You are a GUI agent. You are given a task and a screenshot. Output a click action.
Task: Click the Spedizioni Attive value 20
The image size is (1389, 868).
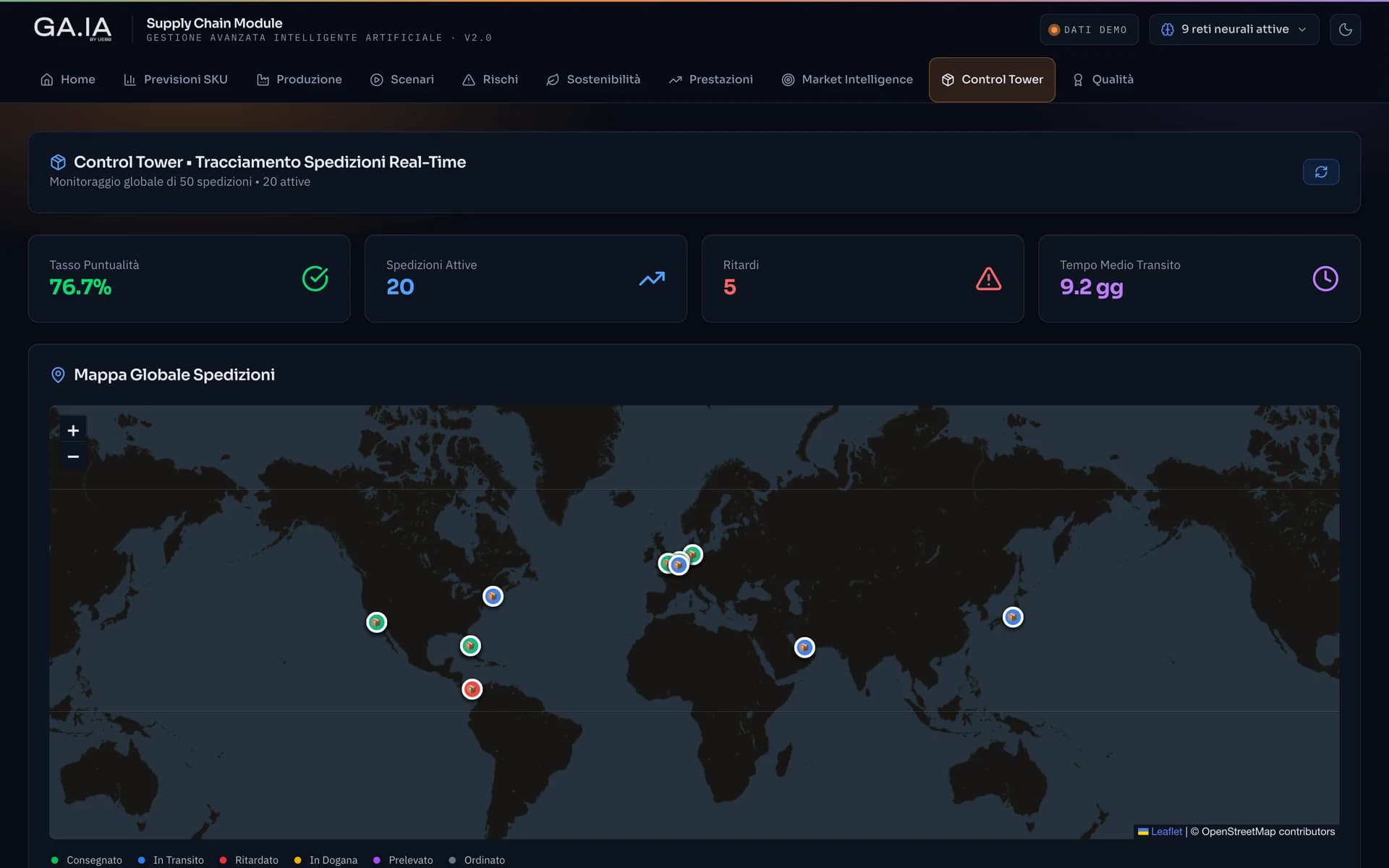coord(400,287)
